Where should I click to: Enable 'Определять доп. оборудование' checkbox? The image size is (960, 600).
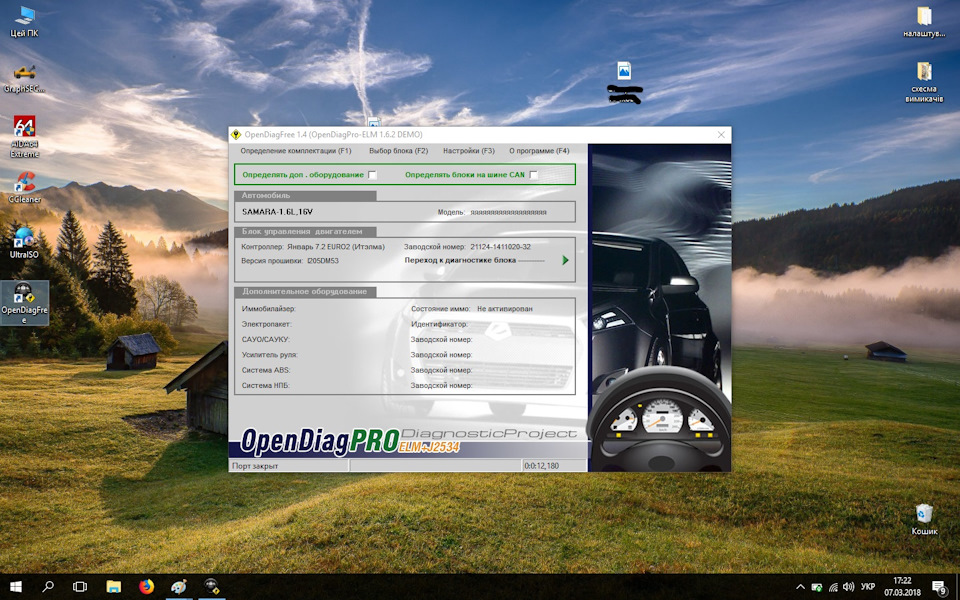(x=372, y=175)
